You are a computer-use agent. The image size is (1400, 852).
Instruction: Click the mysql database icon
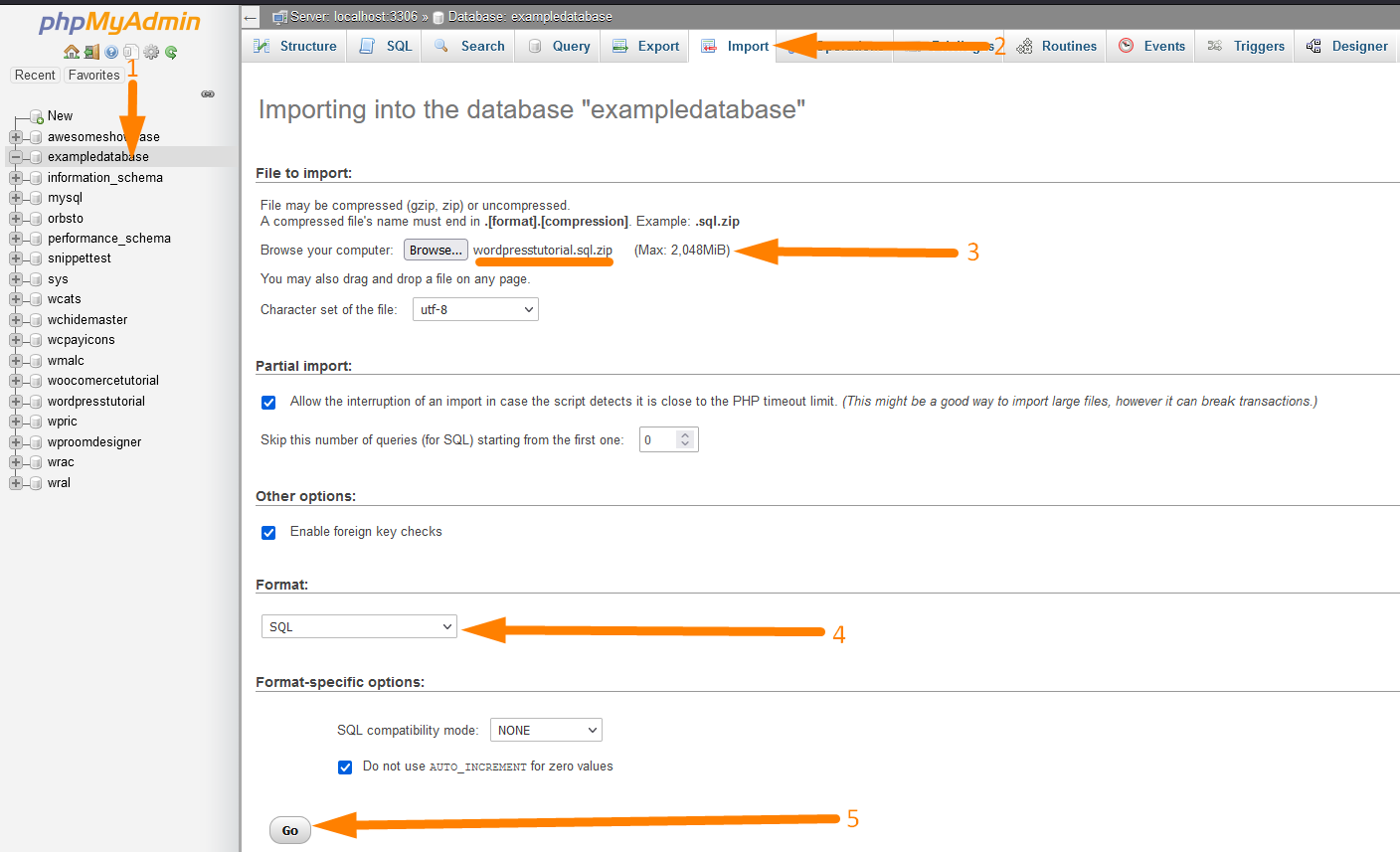coord(36,198)
